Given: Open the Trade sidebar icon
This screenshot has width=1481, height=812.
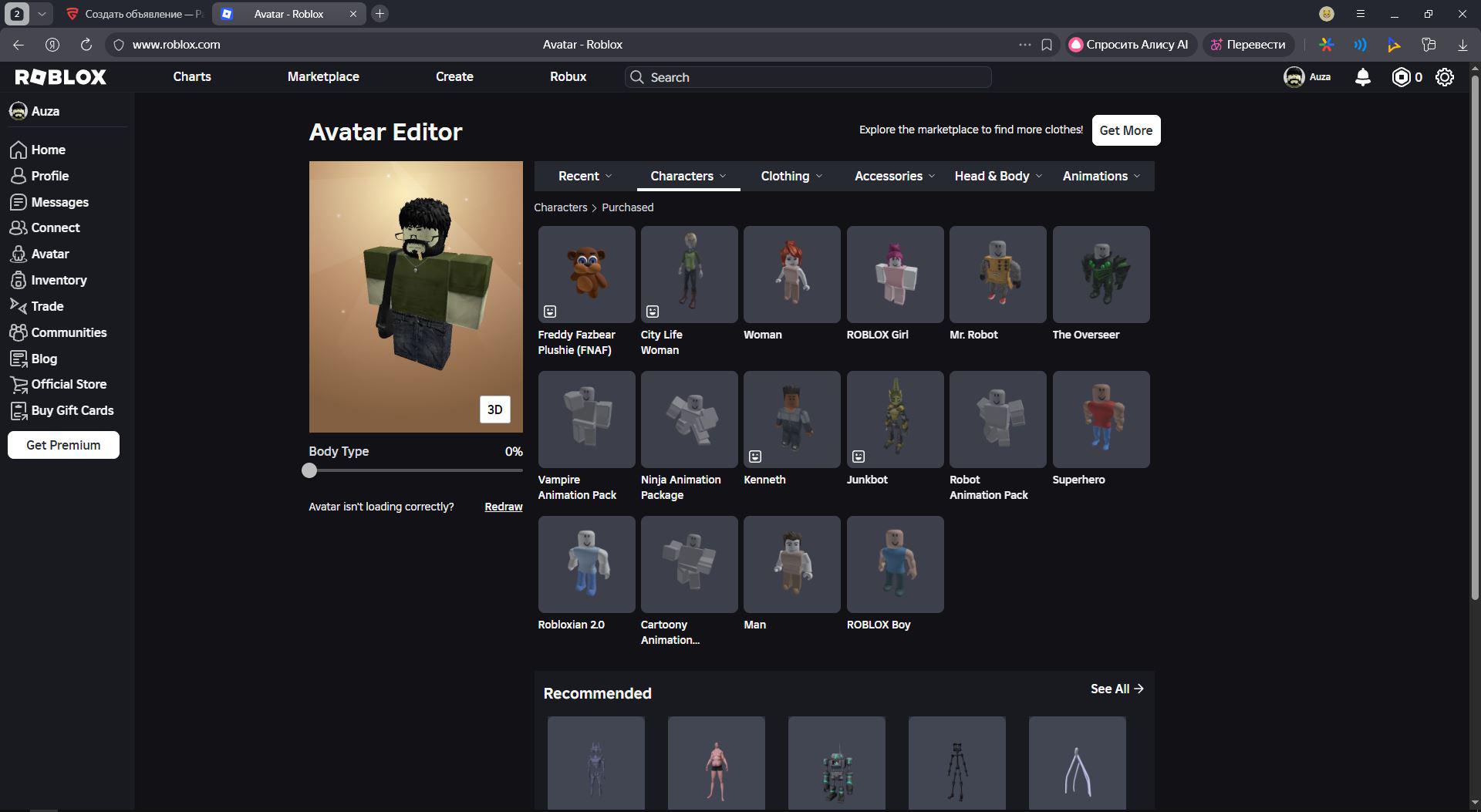Looking at the screenshot, I should (19, 306).
